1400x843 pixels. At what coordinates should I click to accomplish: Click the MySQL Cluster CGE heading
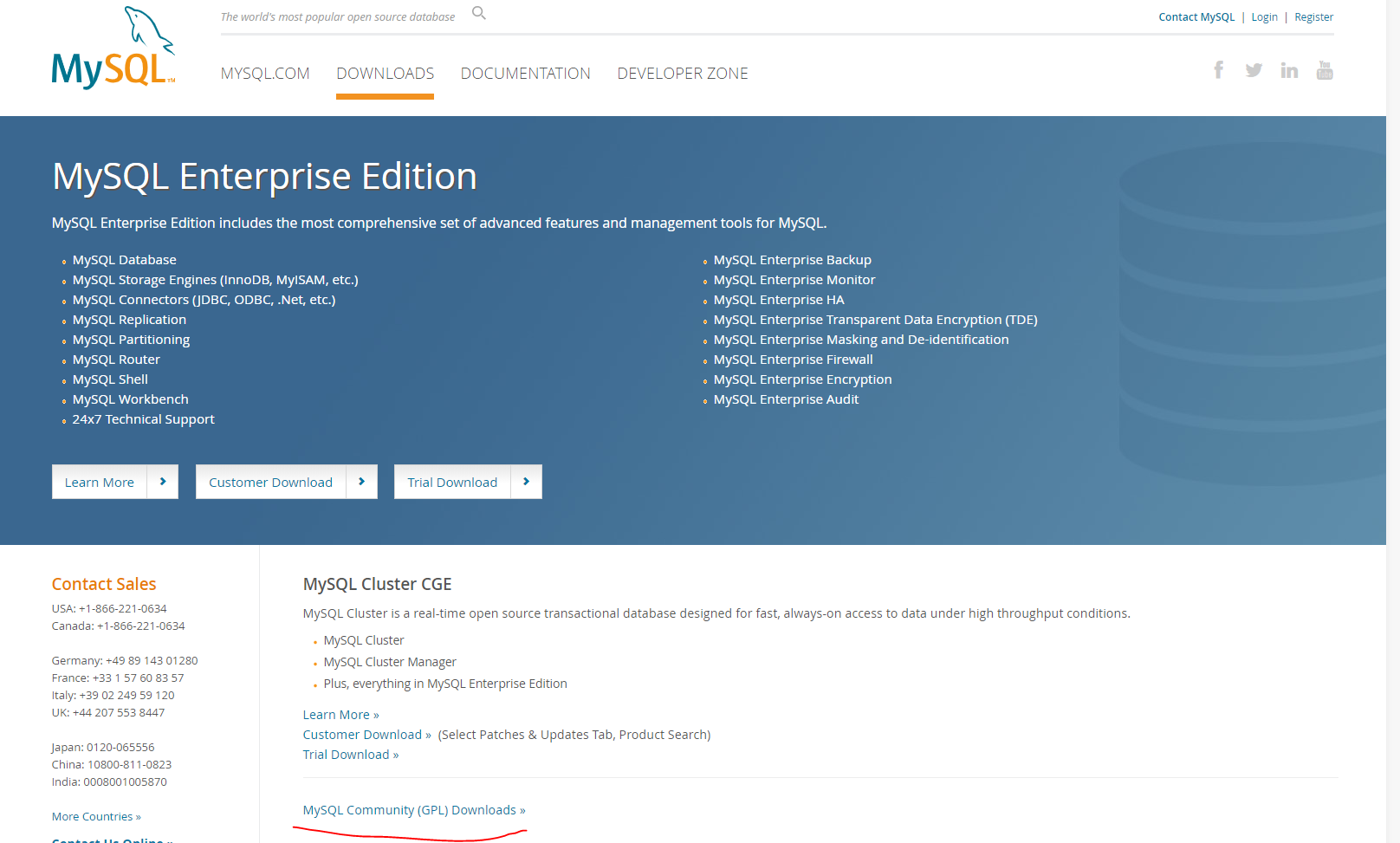click(377, 584)
